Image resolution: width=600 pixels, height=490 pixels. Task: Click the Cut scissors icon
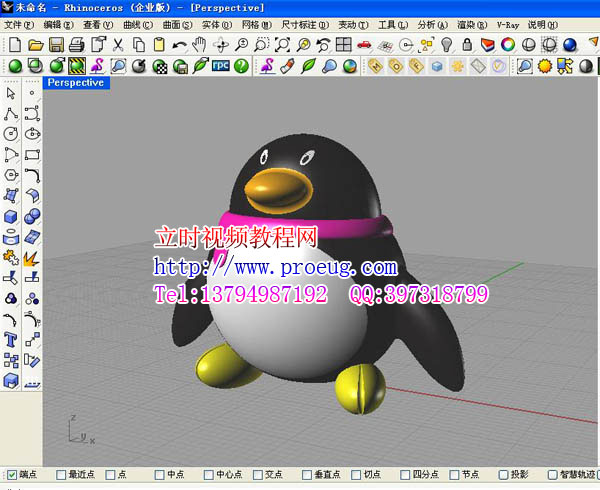[118, 45]
